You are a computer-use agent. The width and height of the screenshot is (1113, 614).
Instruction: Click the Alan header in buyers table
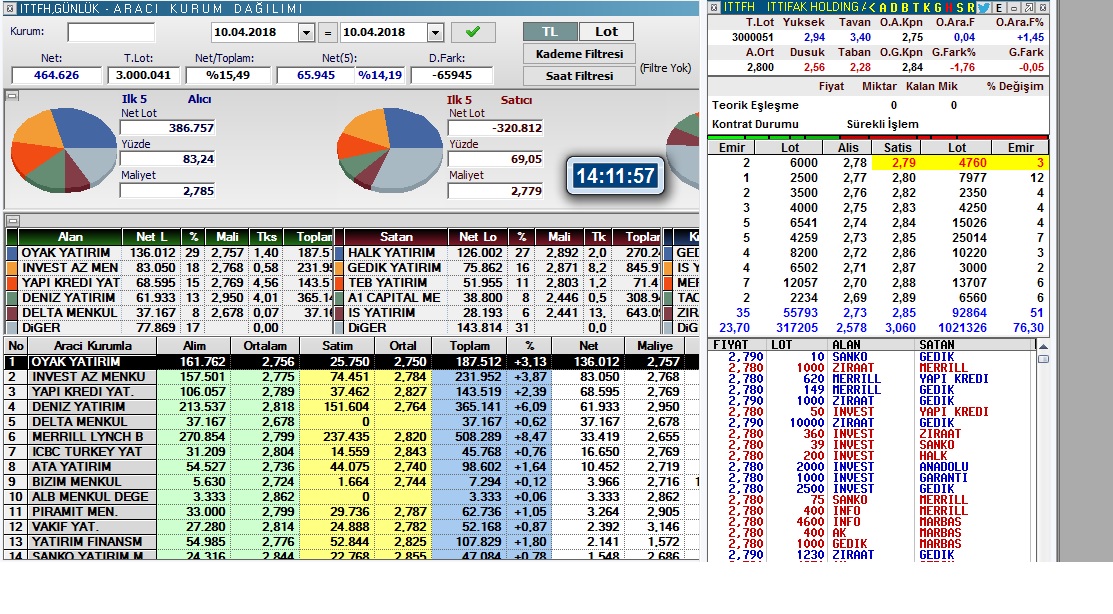click(70, 237)
